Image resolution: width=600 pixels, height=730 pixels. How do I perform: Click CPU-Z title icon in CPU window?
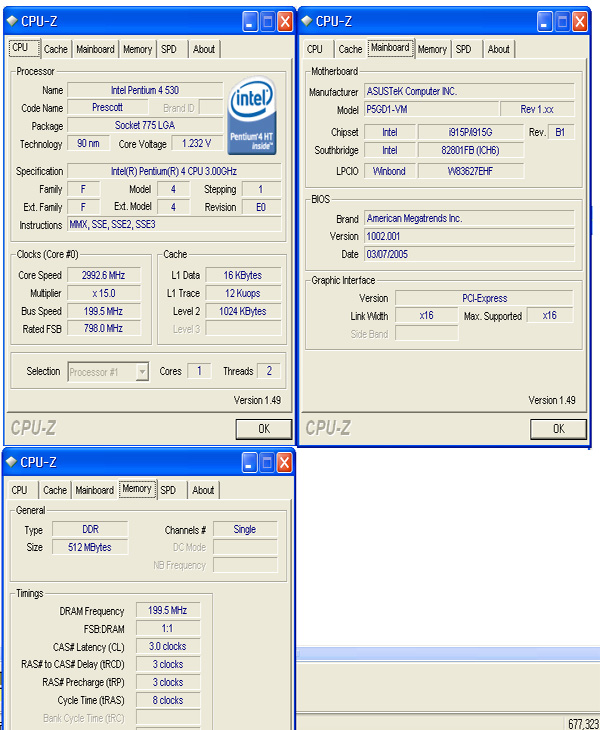coord(12,21)
